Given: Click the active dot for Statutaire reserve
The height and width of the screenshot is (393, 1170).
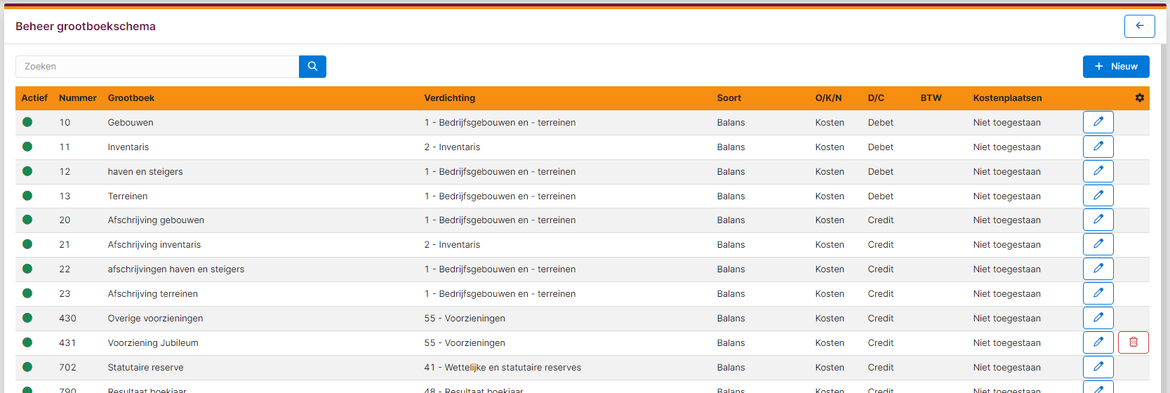Looking at the screenshot, I should point(28,367).
